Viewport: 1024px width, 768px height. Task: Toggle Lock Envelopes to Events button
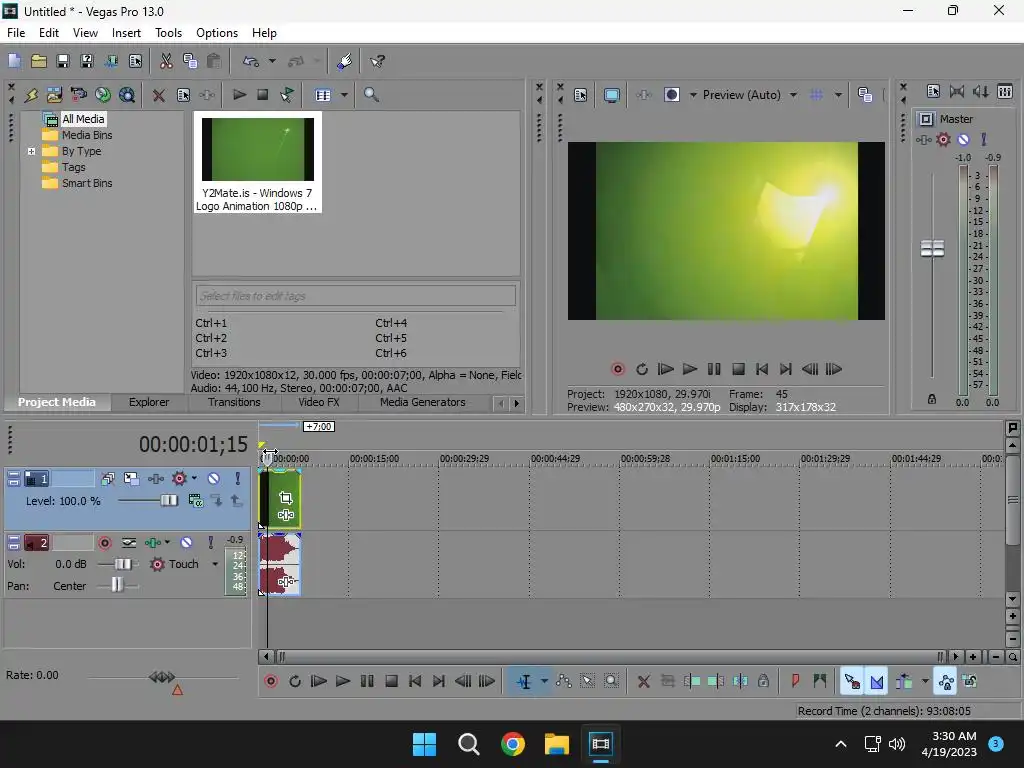[x=946, y=682]
